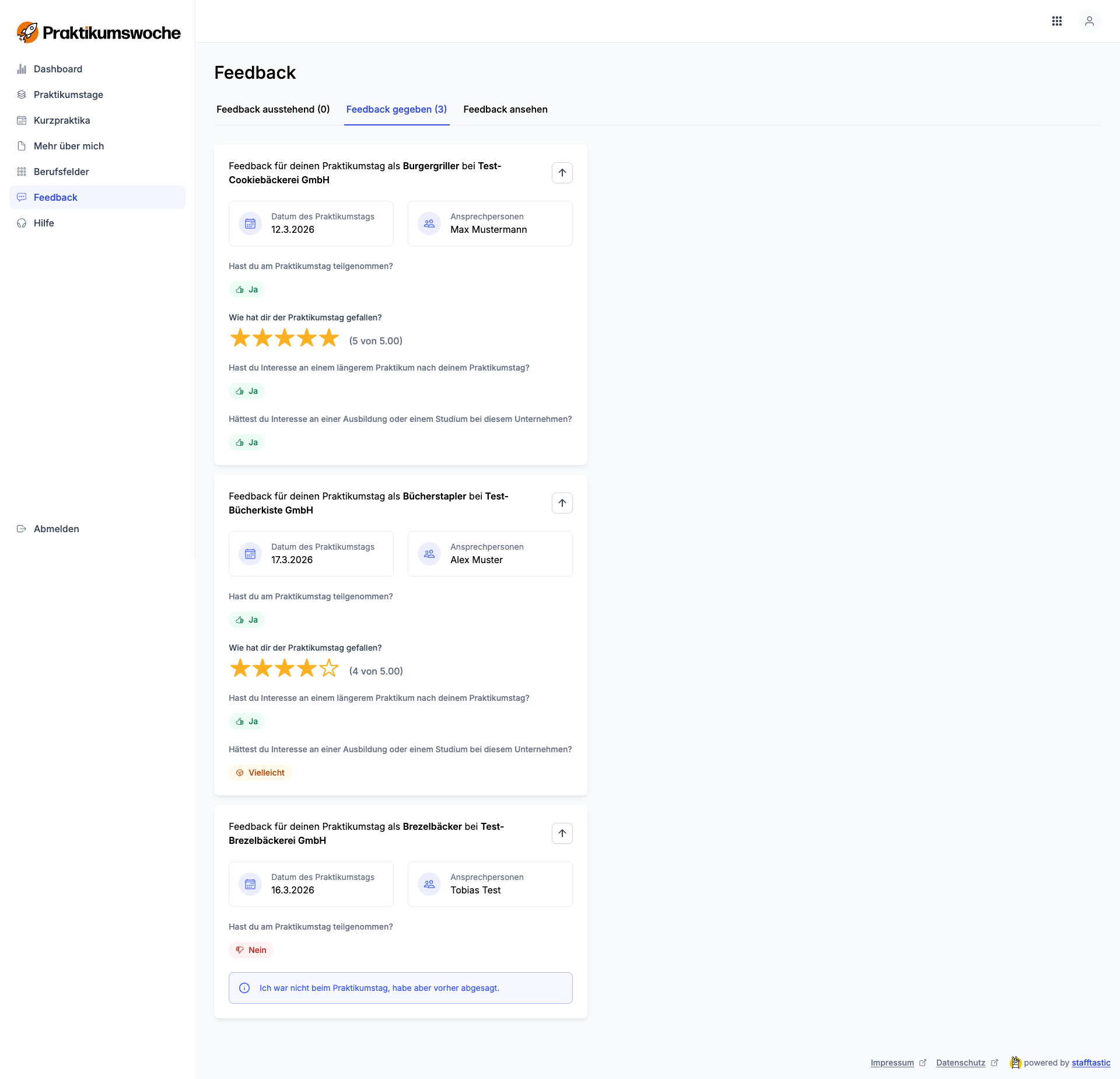
Task: Click the Vielleicht answer badge
Action: [260, 773]
